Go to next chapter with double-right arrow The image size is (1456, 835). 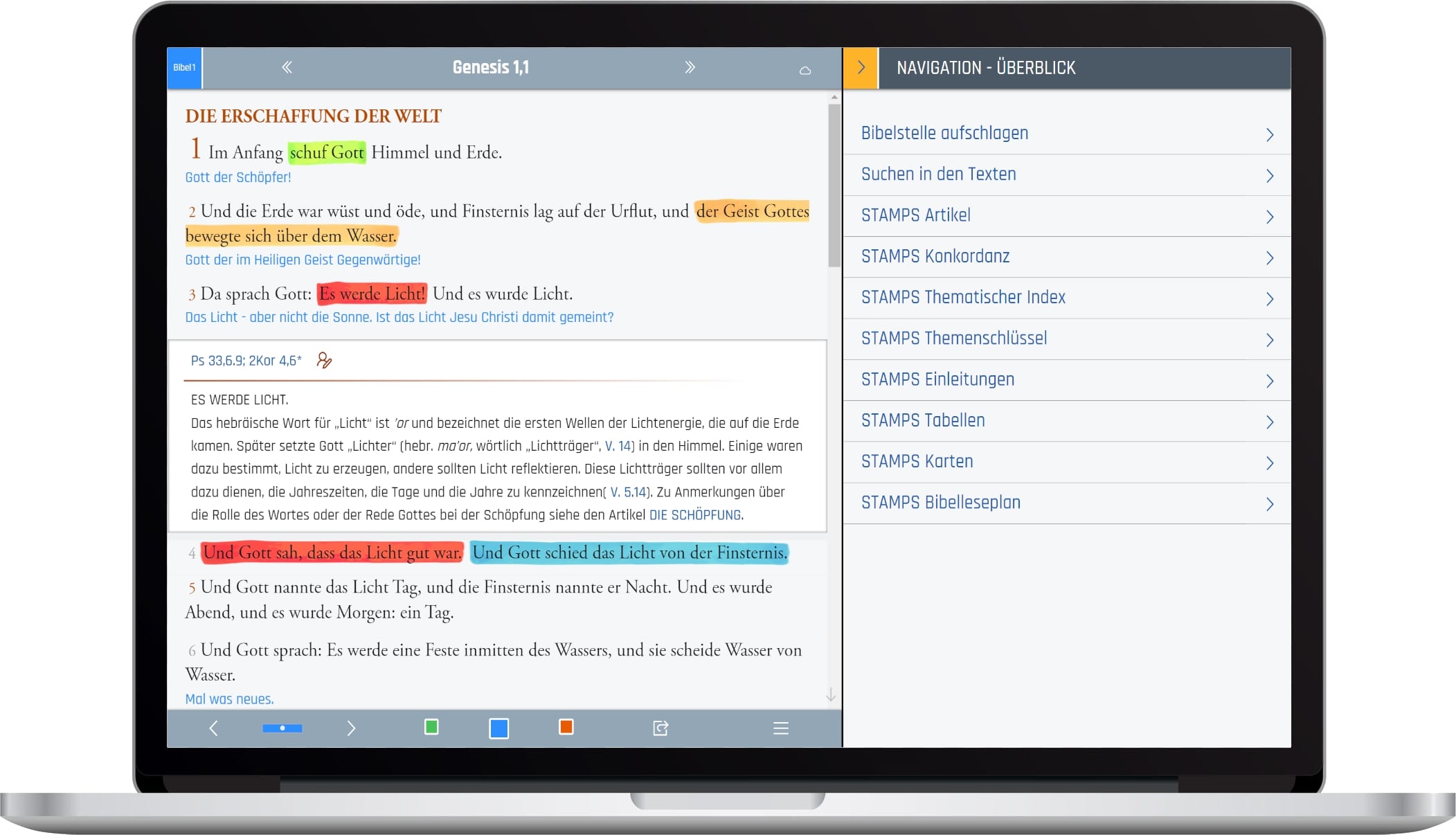(690, 67)
